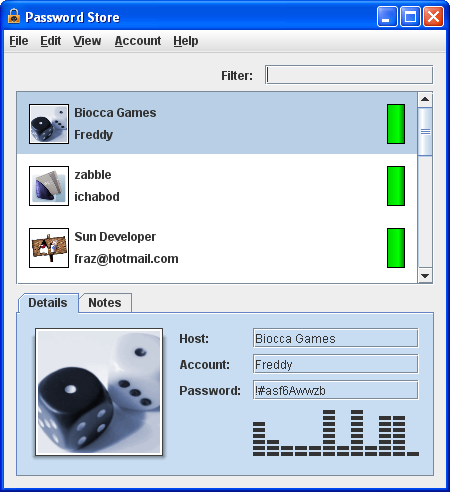The width and height of the screenshot is (450, 492).
Task: Click the green strength bar for zabble
Action: (396, 186)
